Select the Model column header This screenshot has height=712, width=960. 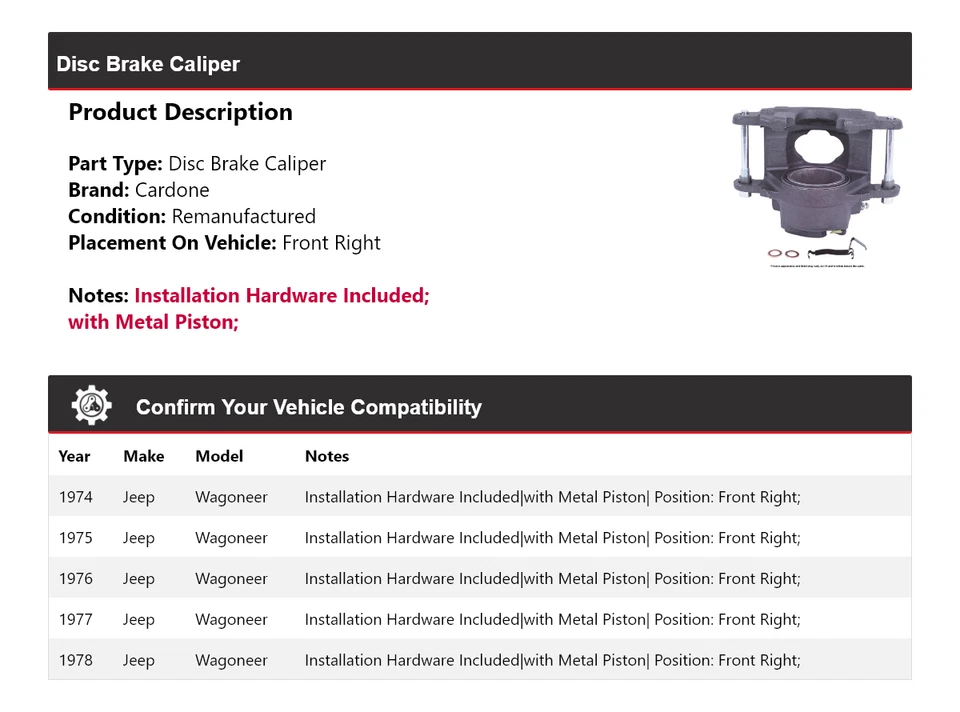[219, 456]
